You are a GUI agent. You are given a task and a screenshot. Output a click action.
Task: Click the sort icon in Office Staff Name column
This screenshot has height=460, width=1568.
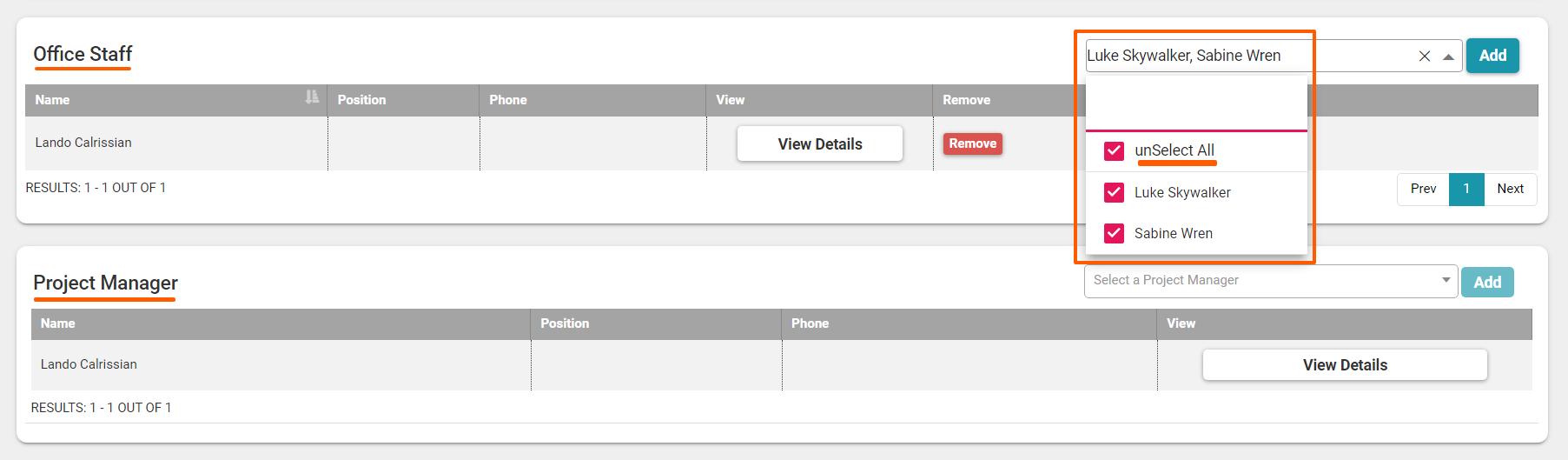click(x=312, y=97)
